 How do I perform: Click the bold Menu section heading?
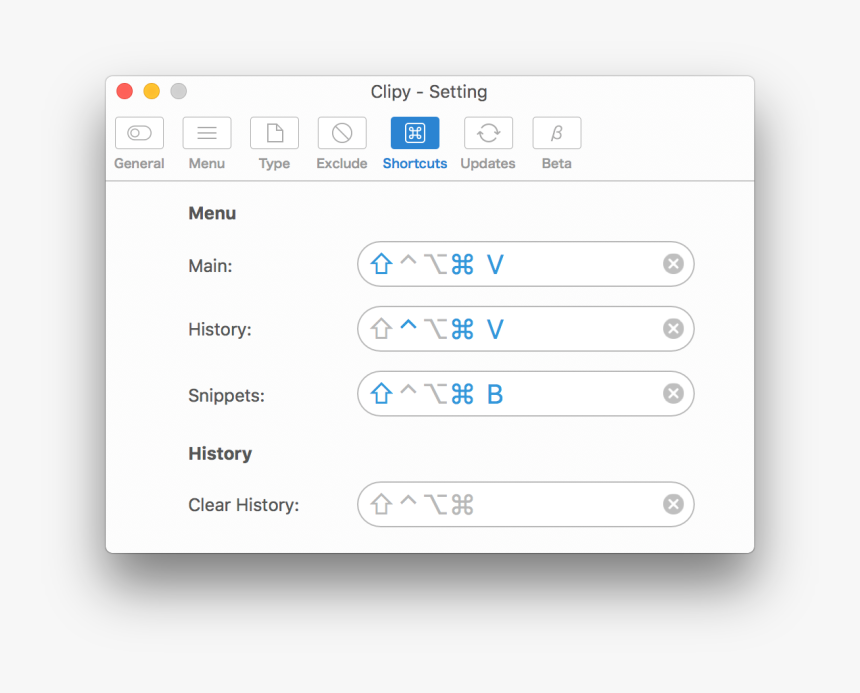[x=212, y=213]
